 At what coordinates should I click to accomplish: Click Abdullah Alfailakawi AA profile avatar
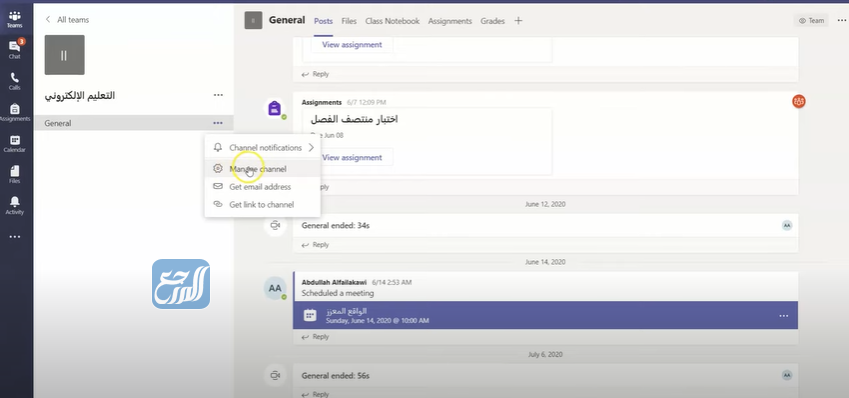(x=275, y=288)
